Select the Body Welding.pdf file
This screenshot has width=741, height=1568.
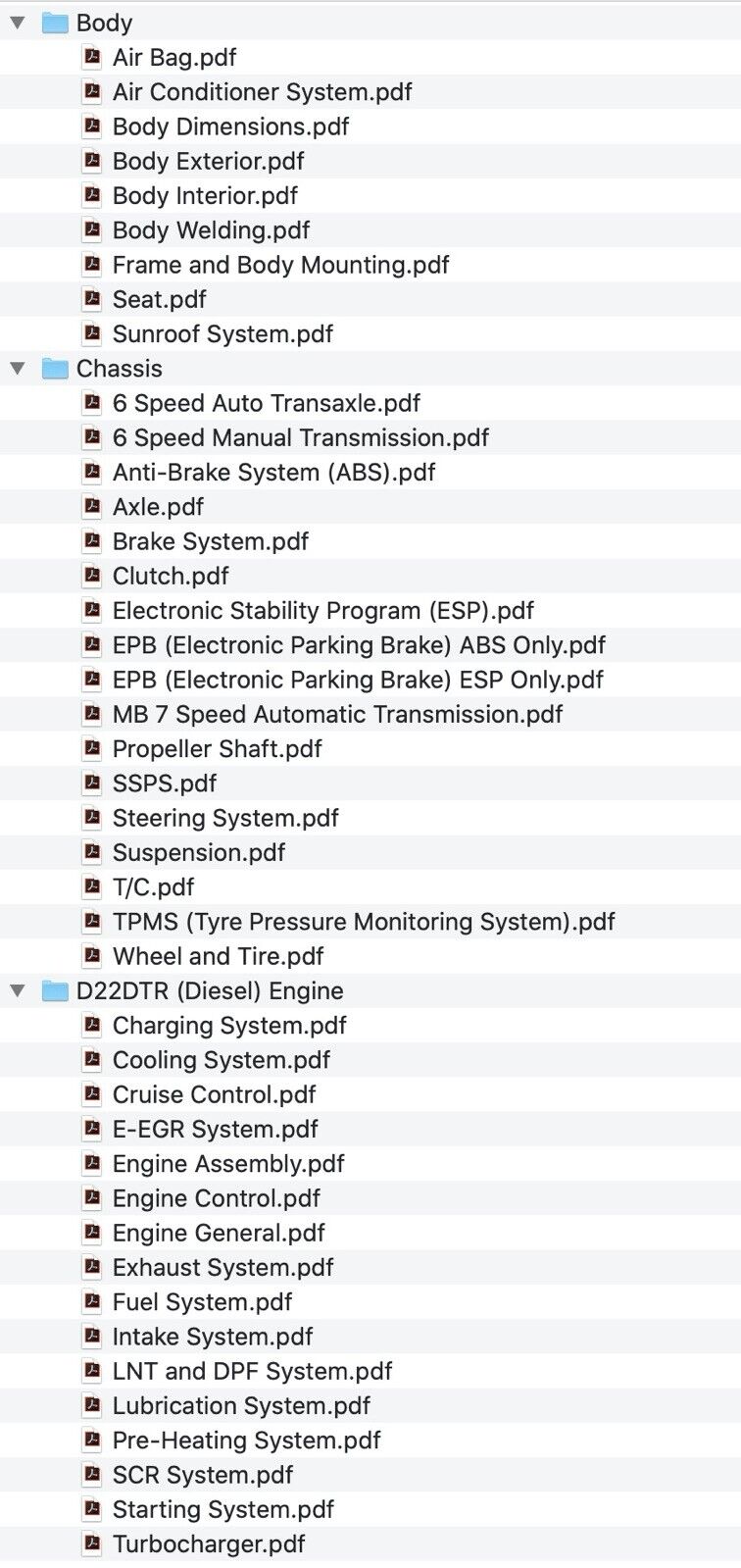(x=211, y=230)
